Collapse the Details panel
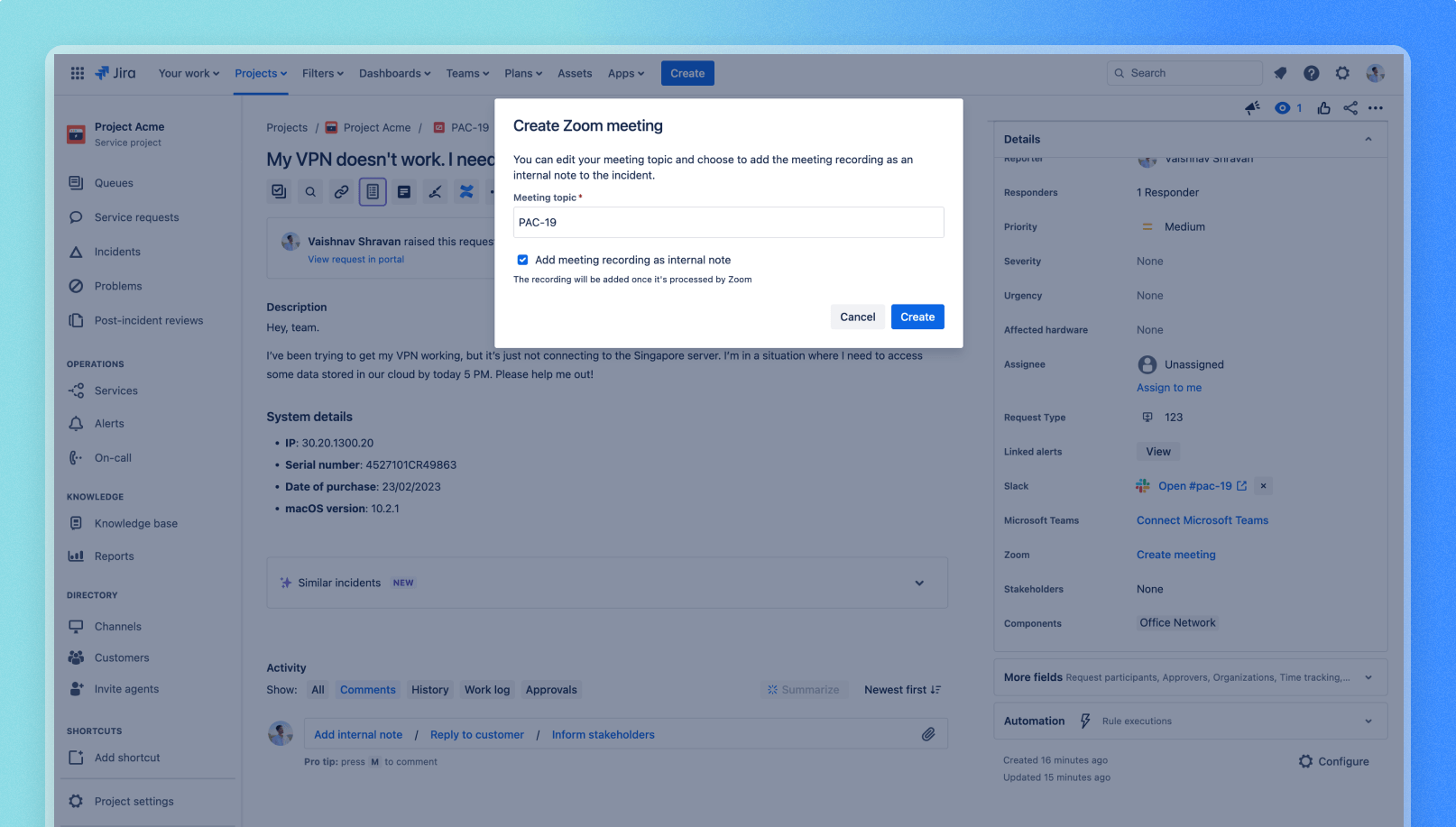Viewport: 1456px width, 827px height. (x=1368, y=139)
